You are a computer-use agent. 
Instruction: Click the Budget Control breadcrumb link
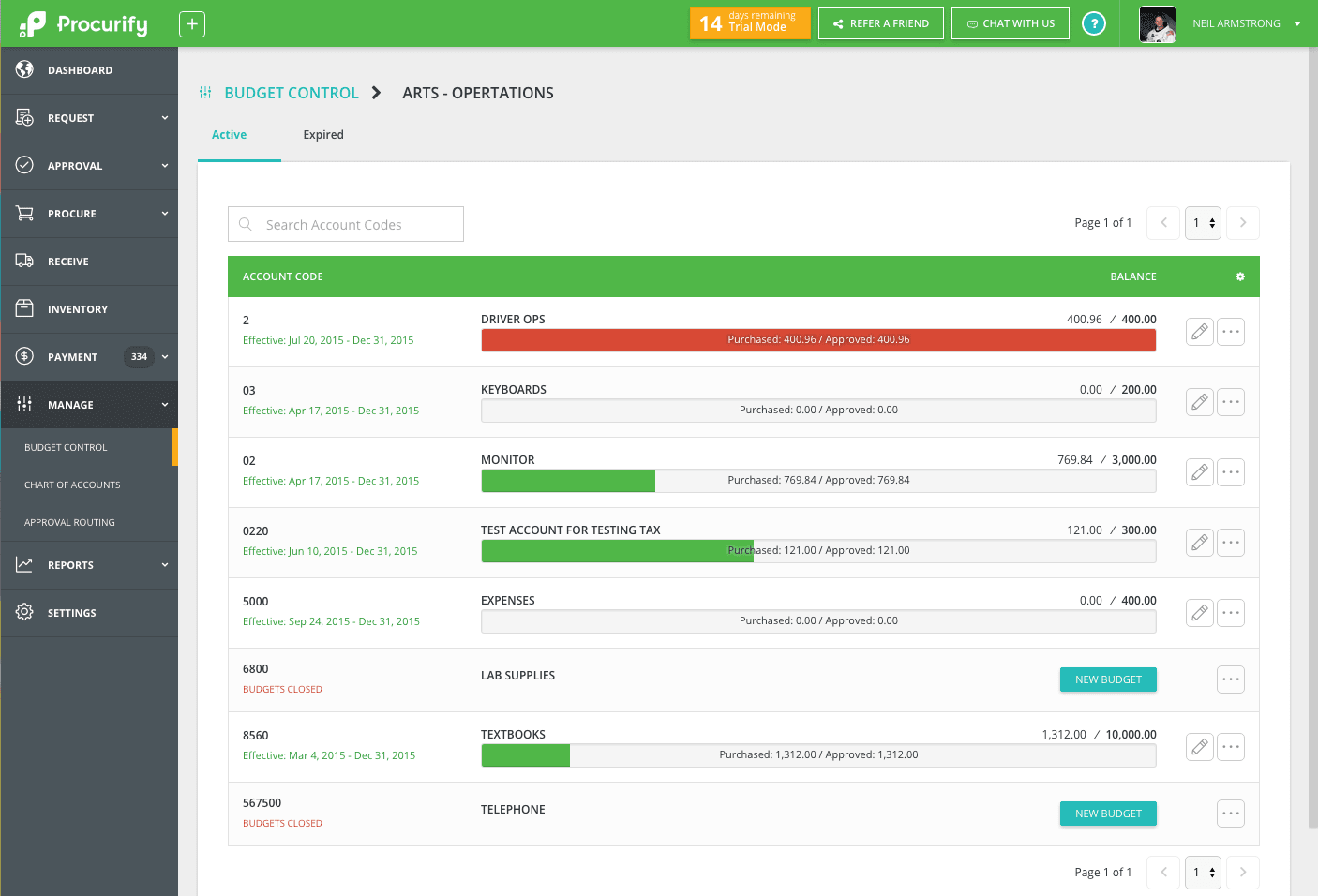(x=291, y=93)
